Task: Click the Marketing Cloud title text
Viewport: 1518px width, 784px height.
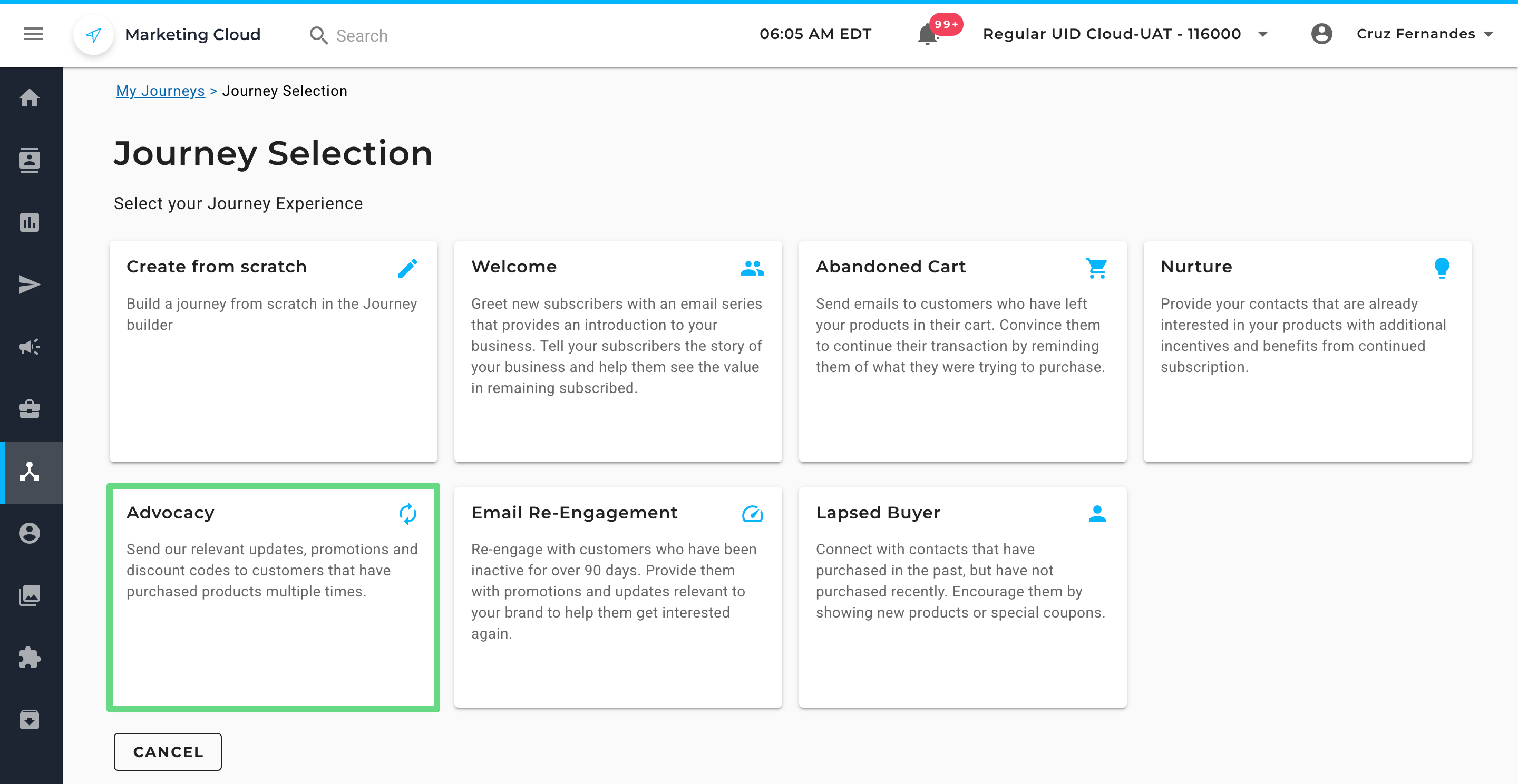Action: [x=193, y=35]
